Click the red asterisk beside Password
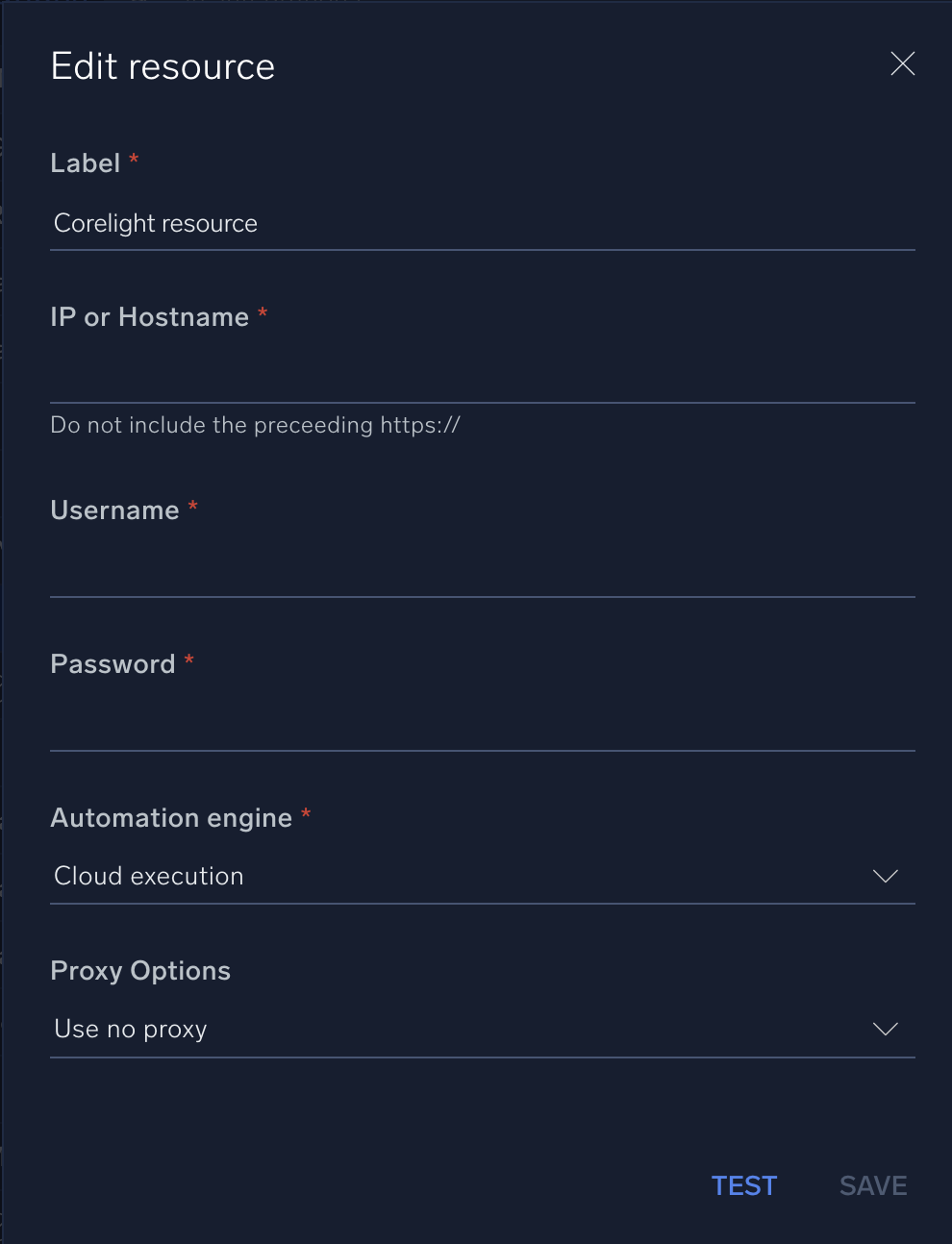This screenshot has height=1244, width=952. pos(189,660)
